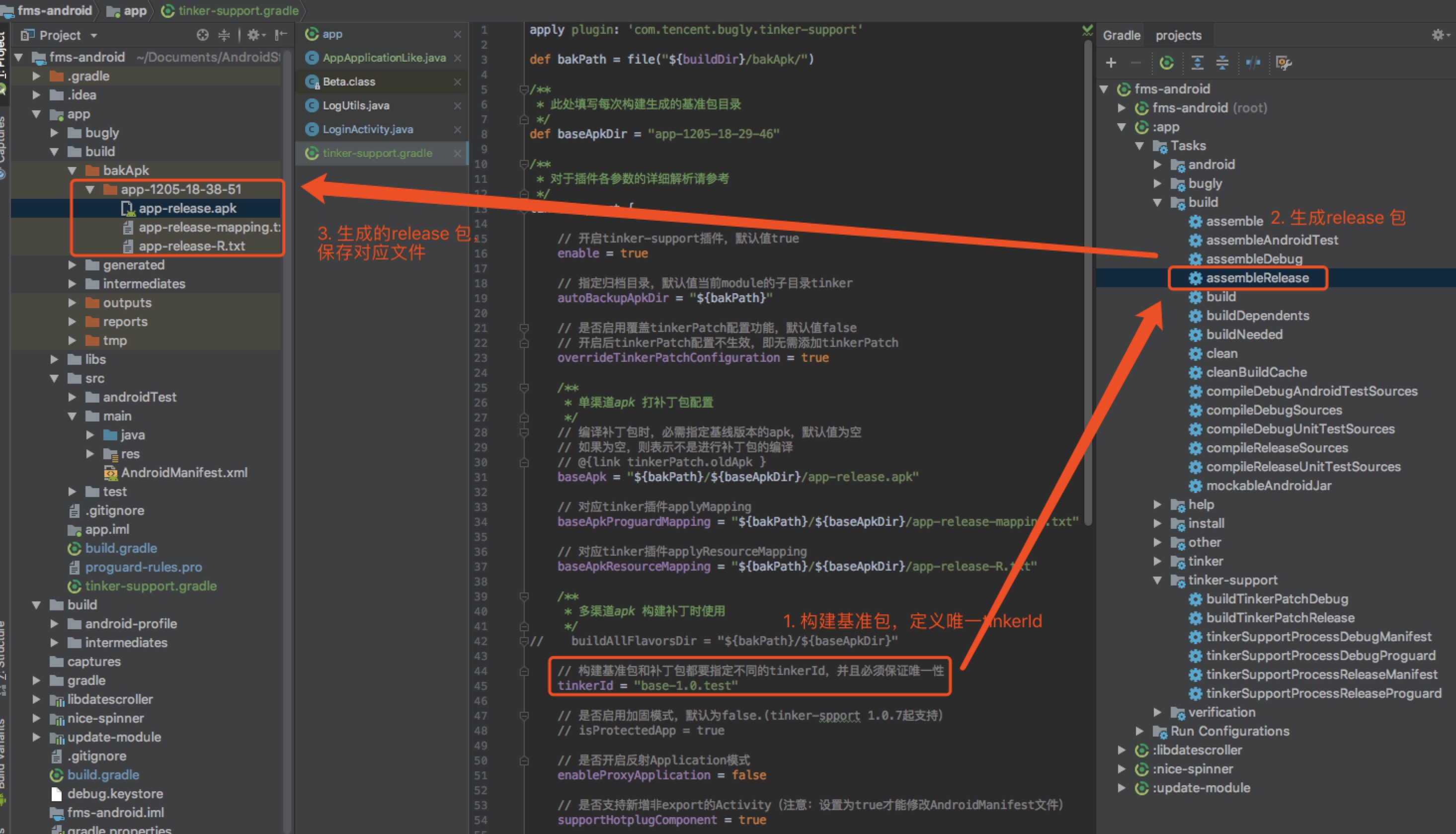Viewport: 1456px width, 834px height.
Task: Select the buildTinkerPatchRelease task
Action: point(1280,617)
